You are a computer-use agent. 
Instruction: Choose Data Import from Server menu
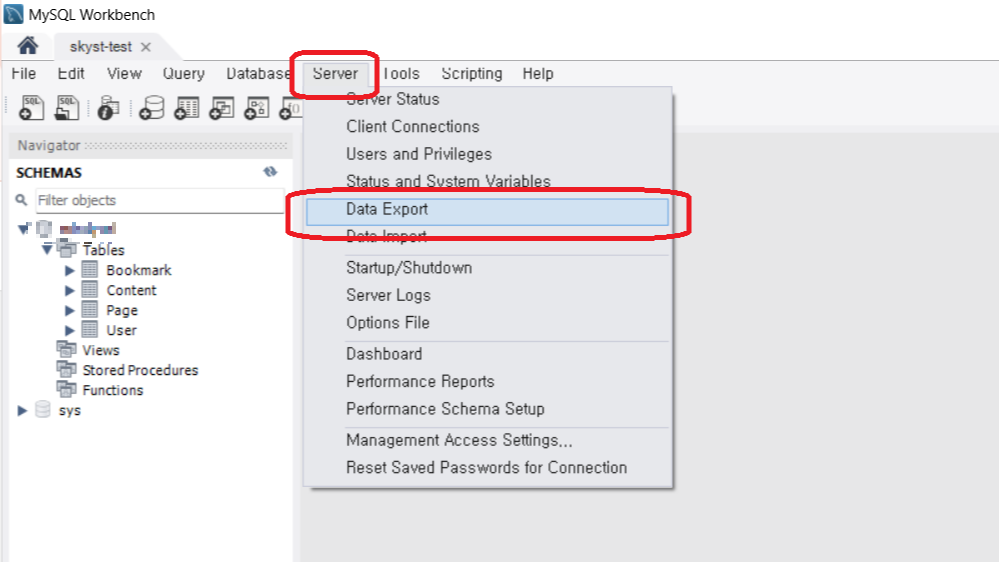(x=487, y=237)
